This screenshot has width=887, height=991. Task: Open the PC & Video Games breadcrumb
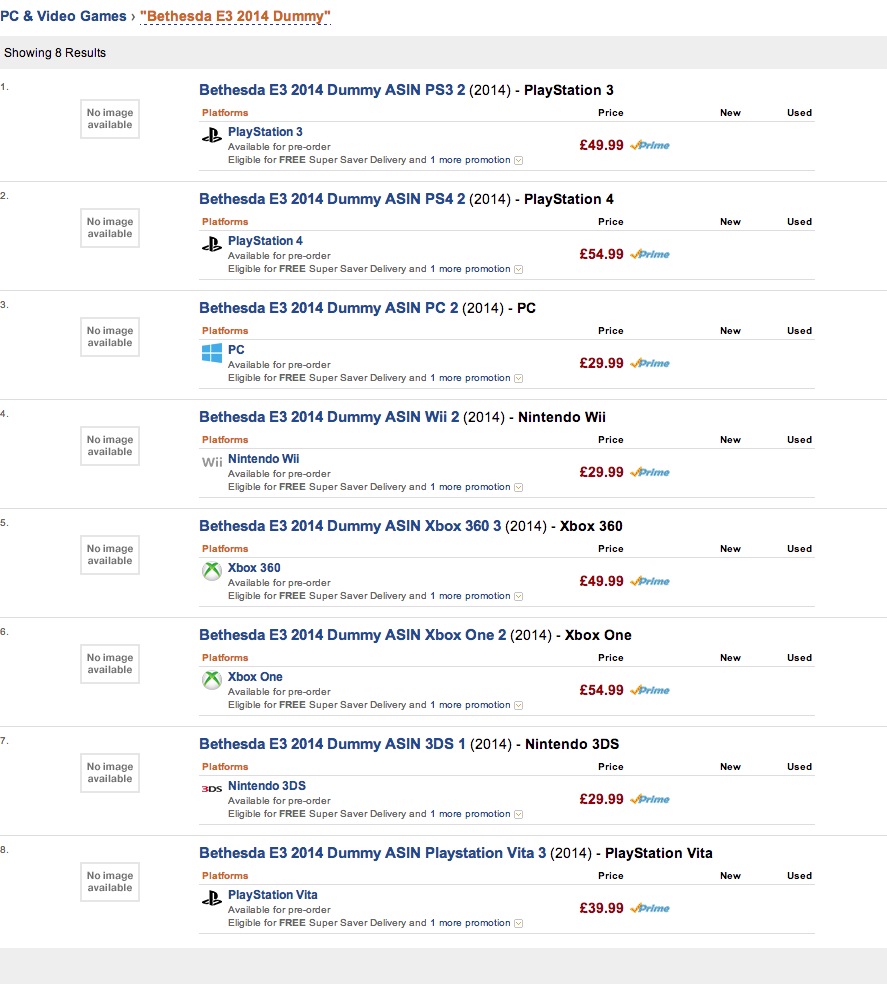pos(63,16)
